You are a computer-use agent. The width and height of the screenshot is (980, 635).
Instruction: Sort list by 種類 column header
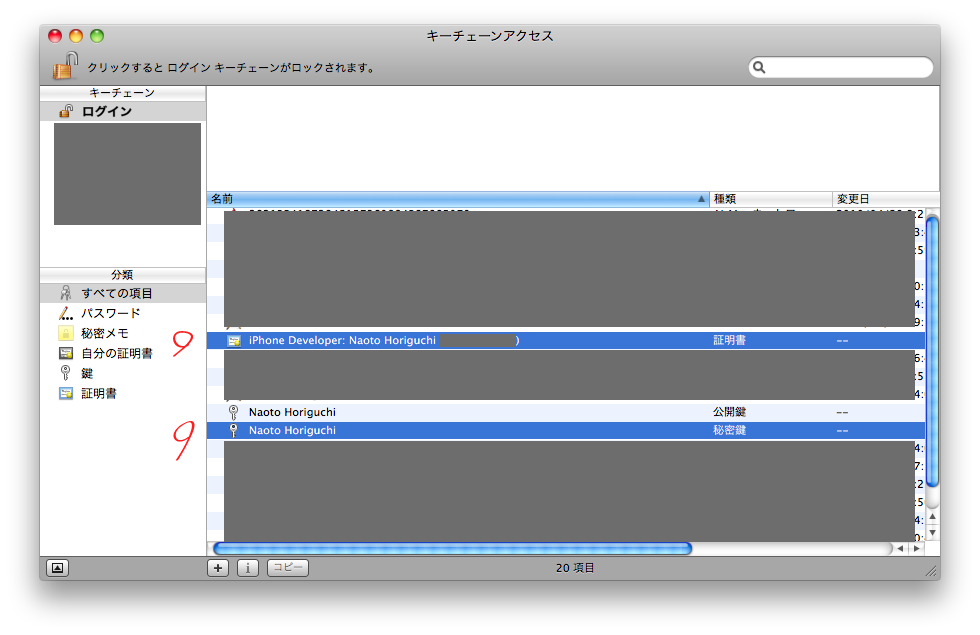771,199
